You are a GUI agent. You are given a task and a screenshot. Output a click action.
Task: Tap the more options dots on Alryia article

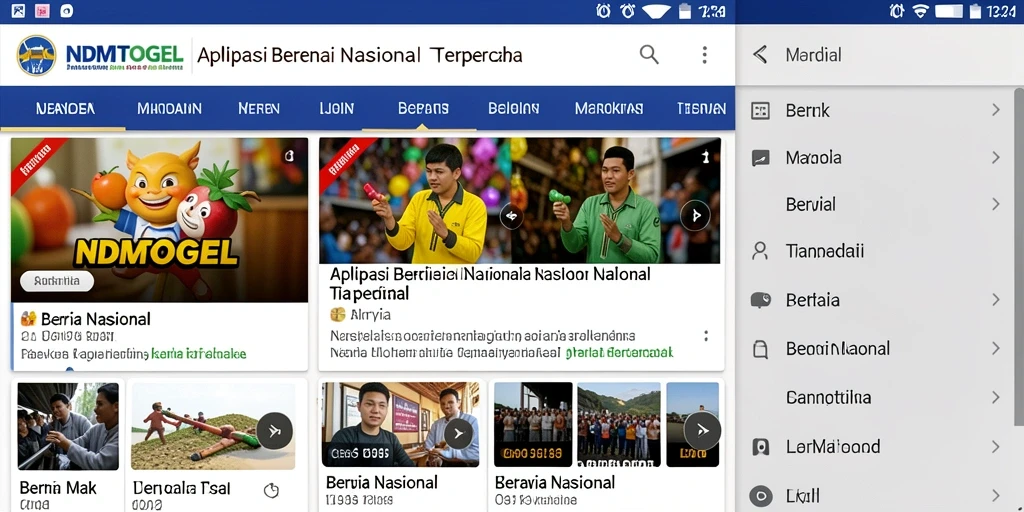click(x=705, y=336)
